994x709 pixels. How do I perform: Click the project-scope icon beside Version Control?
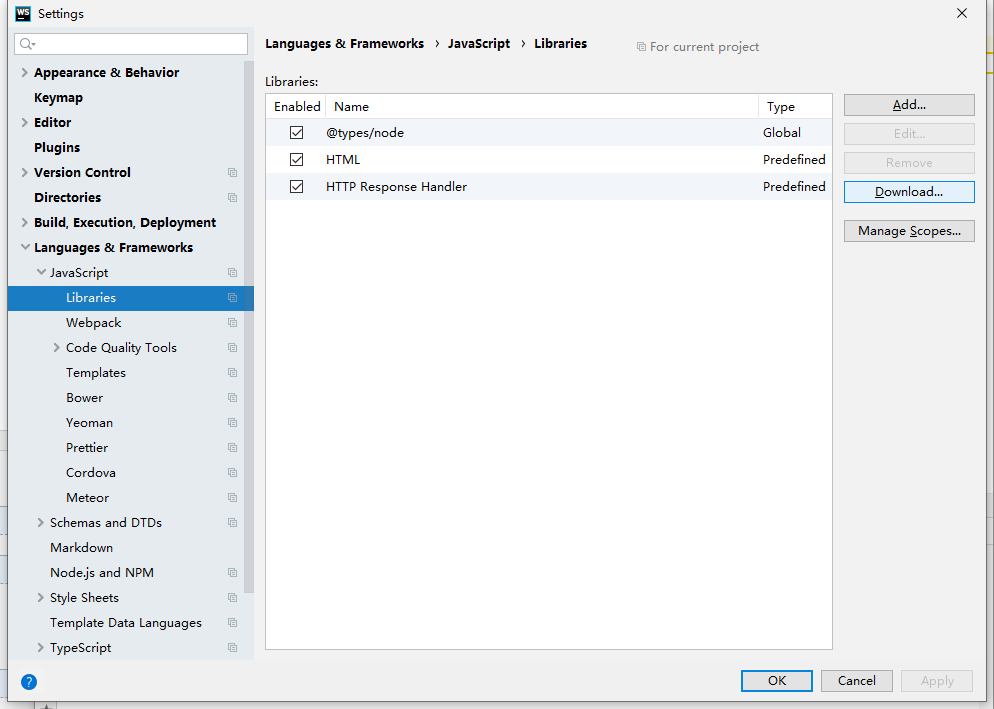pyautogui.click(x=233, y=172)
